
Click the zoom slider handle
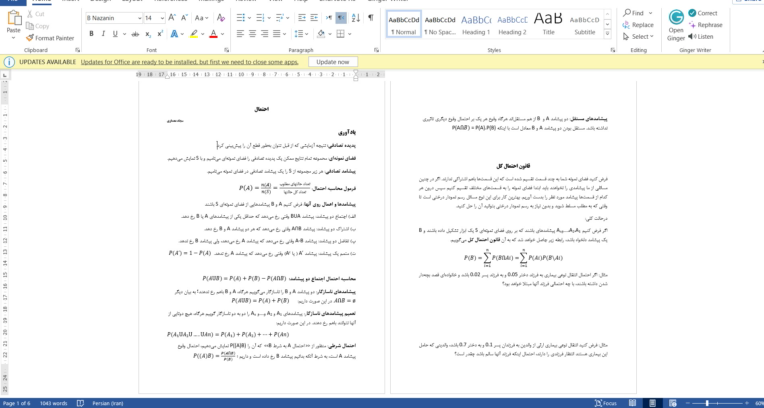[707, 403]
